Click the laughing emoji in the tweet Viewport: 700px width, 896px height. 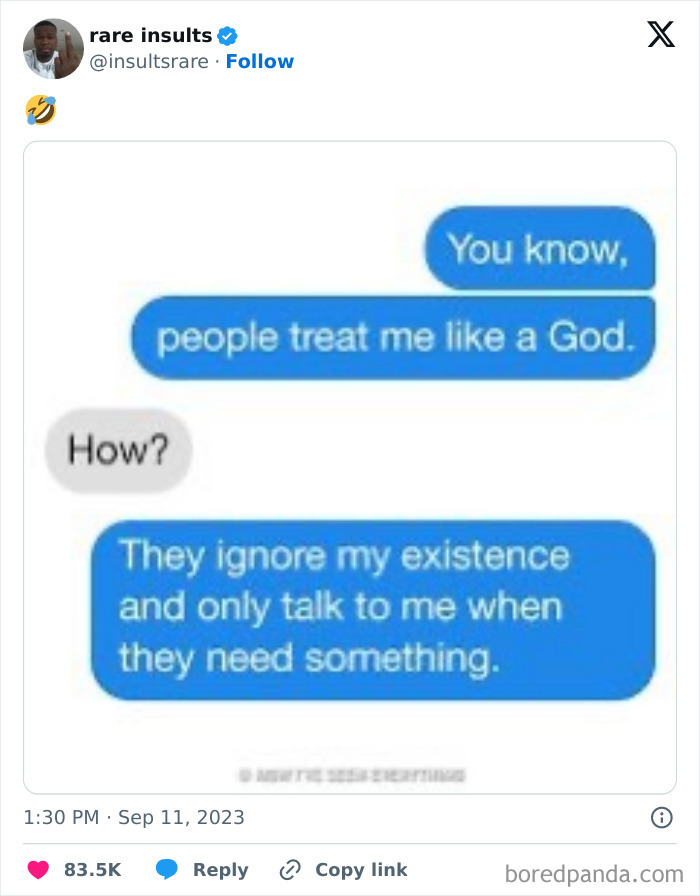(41, 110)
